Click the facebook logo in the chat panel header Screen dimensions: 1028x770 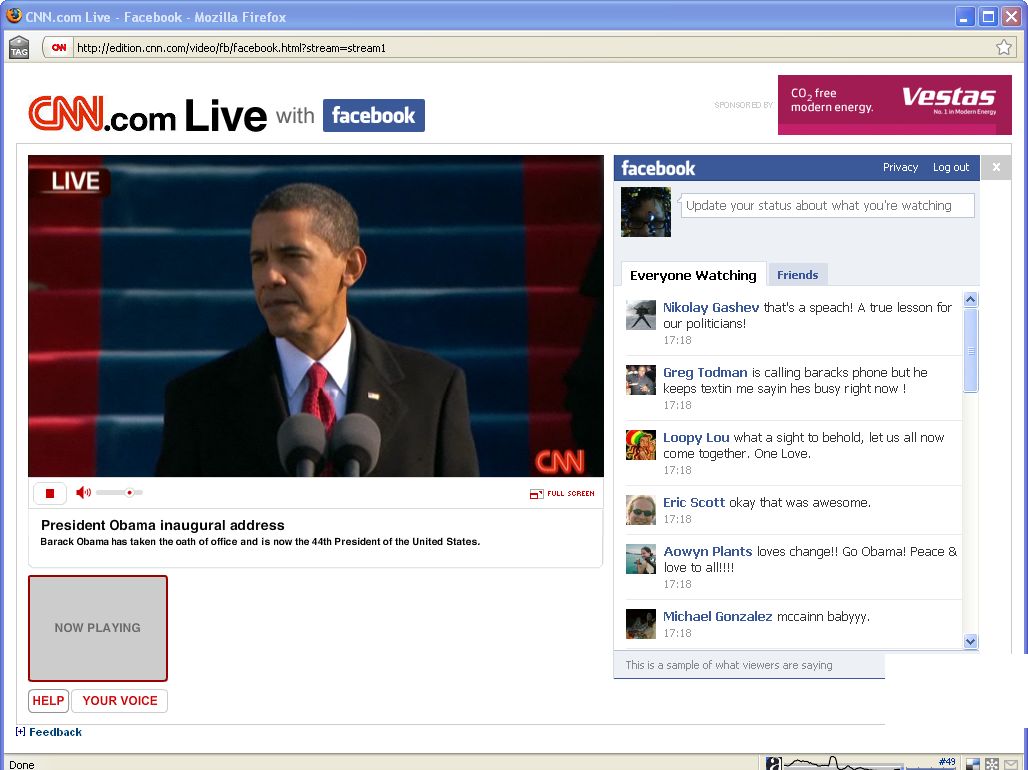658,169
